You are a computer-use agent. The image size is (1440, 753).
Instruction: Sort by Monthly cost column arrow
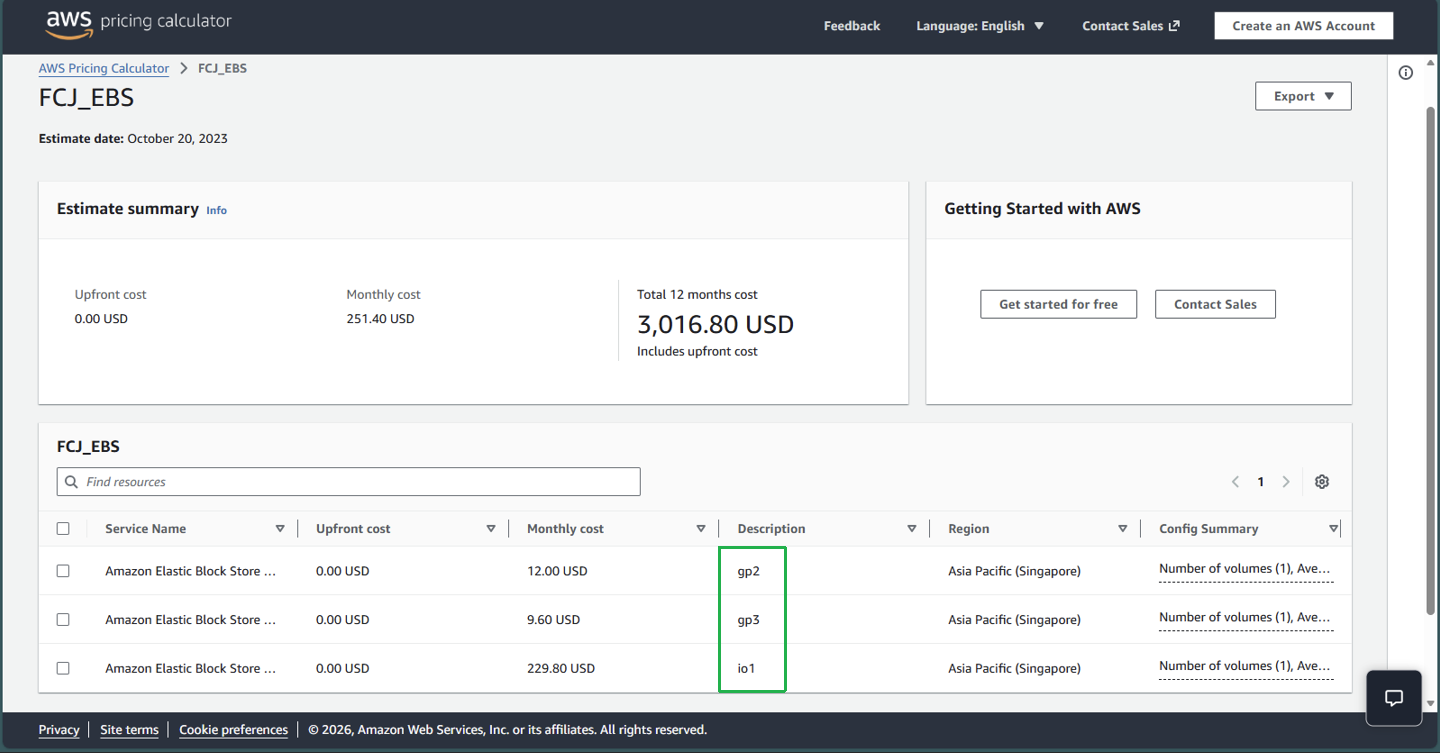(701, 529)
